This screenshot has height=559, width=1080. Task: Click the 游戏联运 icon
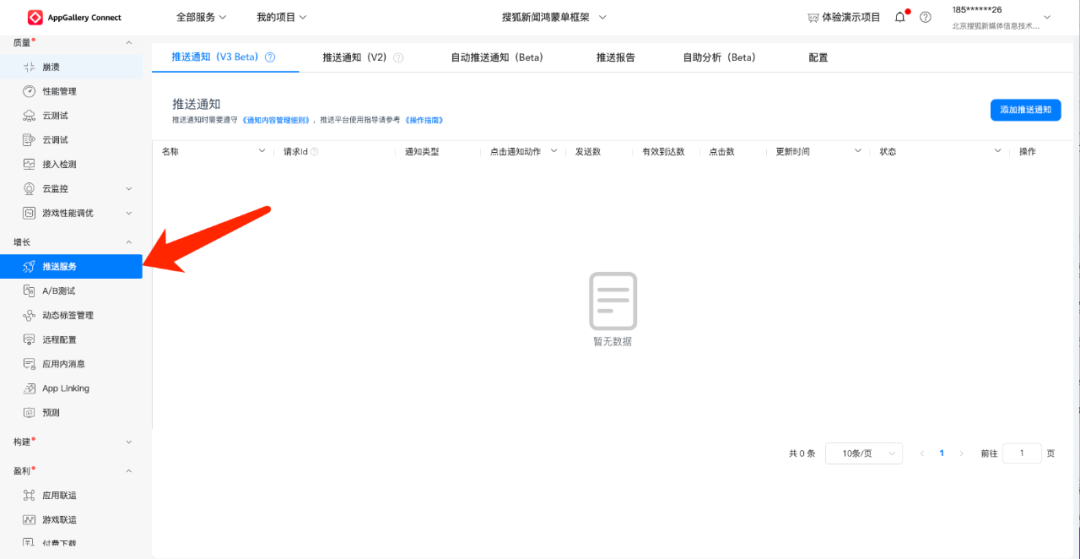click(x=29, y=519)
